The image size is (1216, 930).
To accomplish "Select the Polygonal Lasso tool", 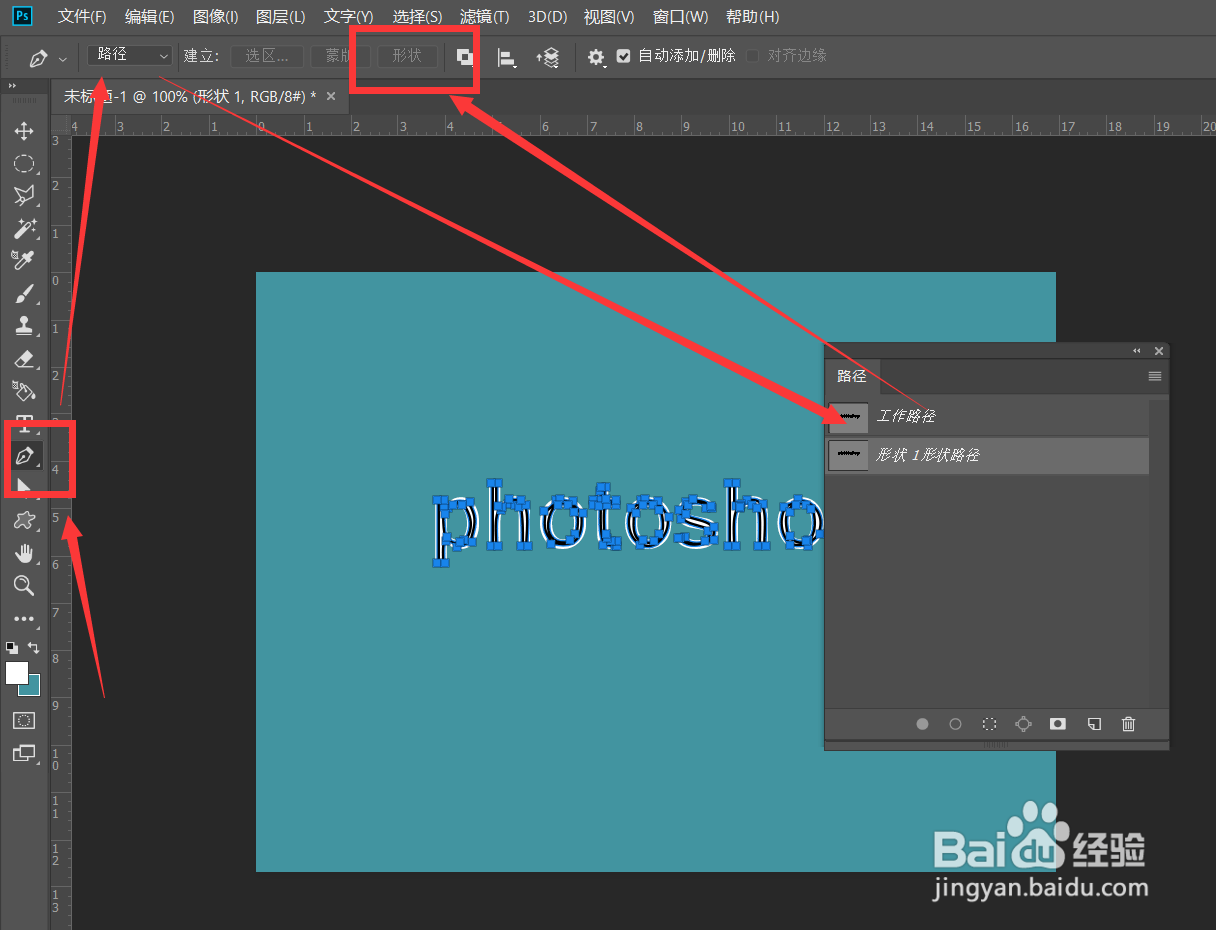I will point(24,196).
